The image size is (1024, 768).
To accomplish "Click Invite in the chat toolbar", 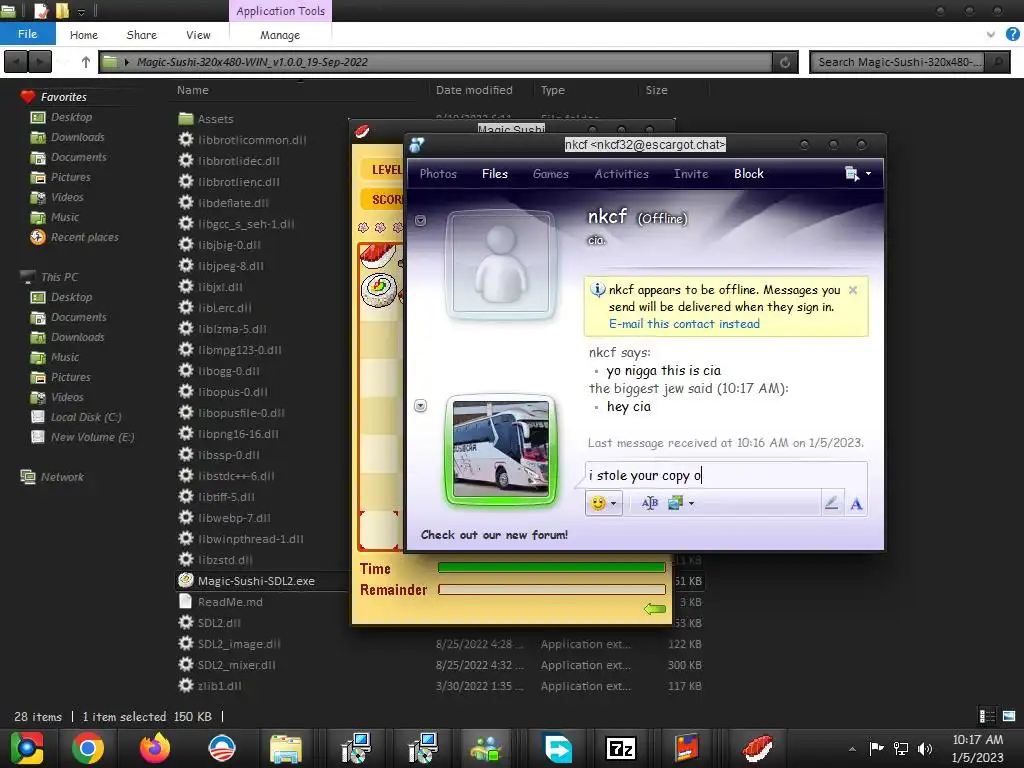I will point(691,174).
